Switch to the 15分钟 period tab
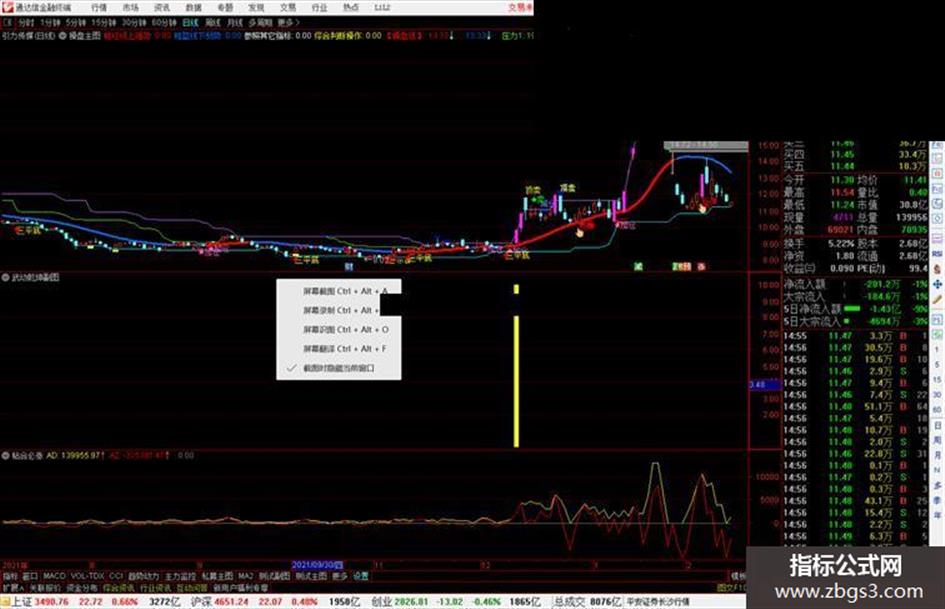Screen dimensions: 945x609 point(103,22)
